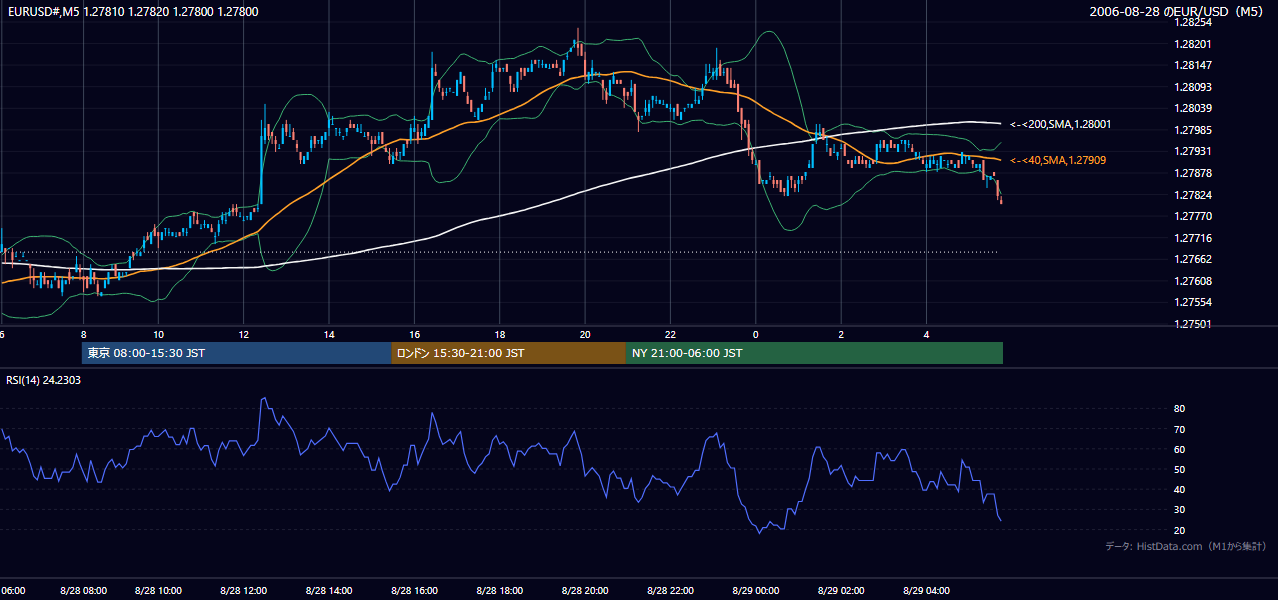Click the 8/28 20:00 date label
Image resolution: width=1278 pixels, height=600 pixels.
586,591
